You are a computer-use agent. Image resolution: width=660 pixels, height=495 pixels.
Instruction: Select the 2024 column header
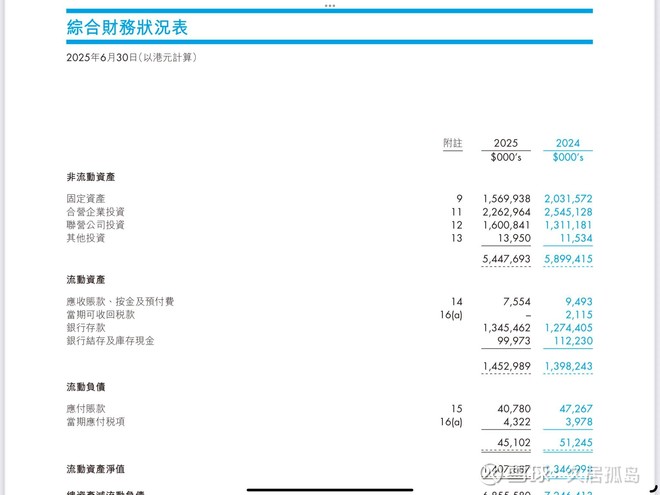(567, 143)
